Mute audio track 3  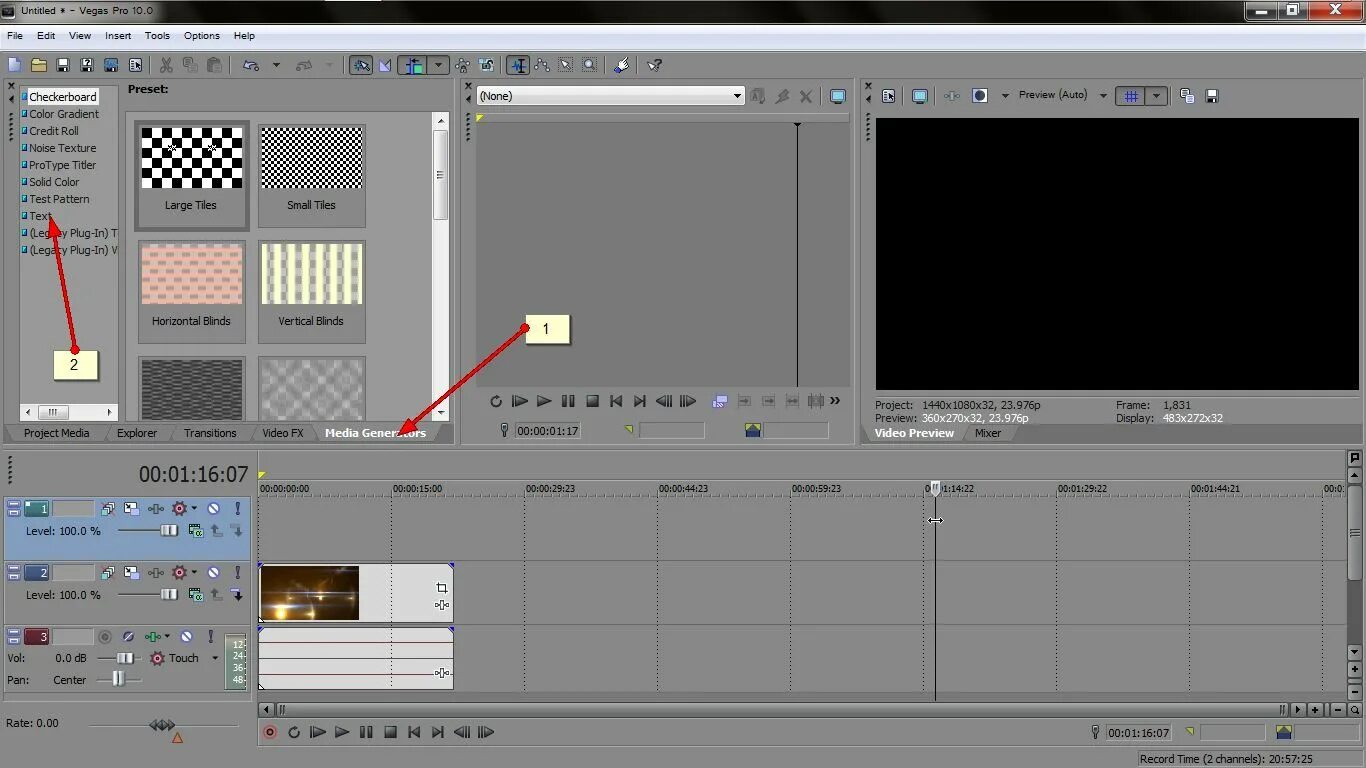pyautogui.click(x=186, y=637)
